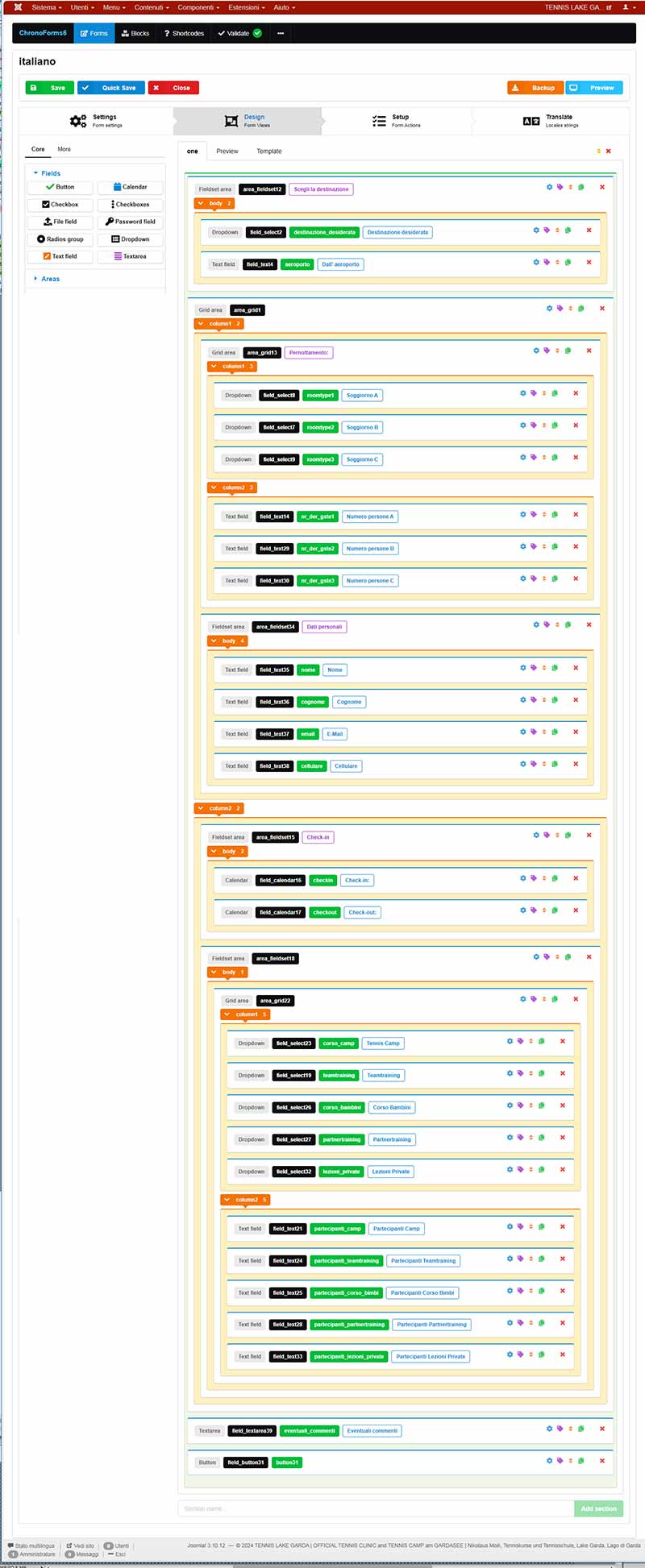Click the tag icon on partecipanti_corso_bimbi row

520,1291
